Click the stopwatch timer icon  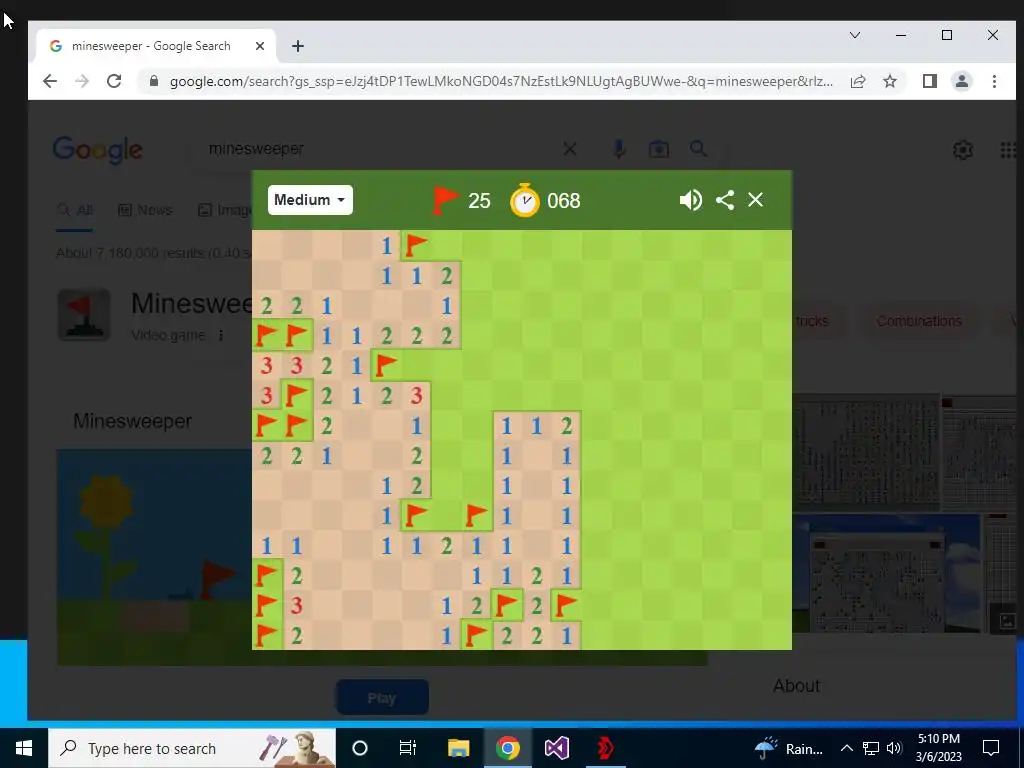[x=524, y=200]
